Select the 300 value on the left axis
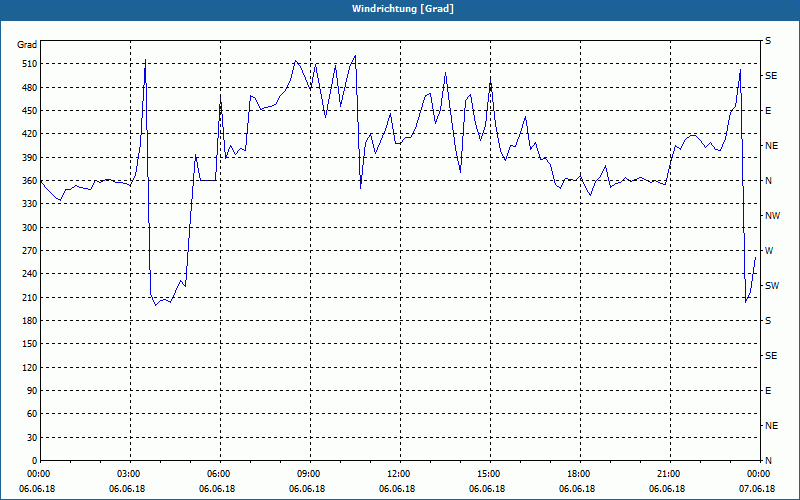Screen dimensions: 800x500 pos(29,228)
